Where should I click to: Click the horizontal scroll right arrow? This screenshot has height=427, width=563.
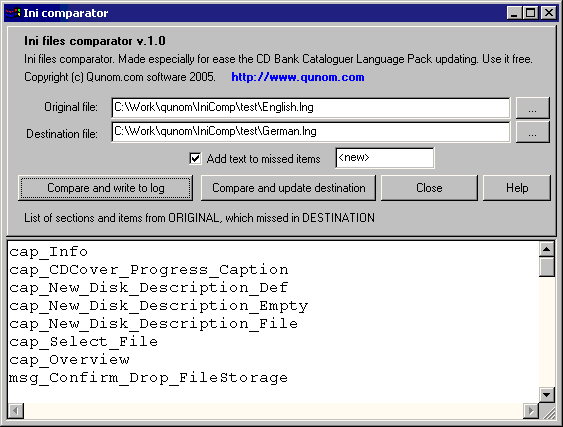pos(531,410)
